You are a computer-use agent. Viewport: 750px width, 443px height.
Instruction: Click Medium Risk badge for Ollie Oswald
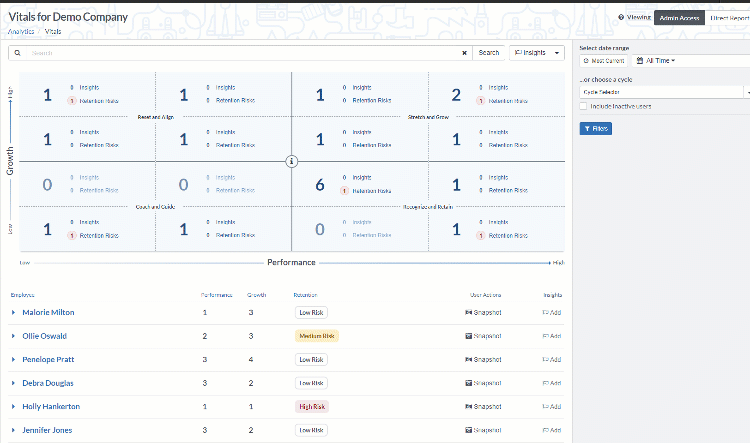pos(317,336)
